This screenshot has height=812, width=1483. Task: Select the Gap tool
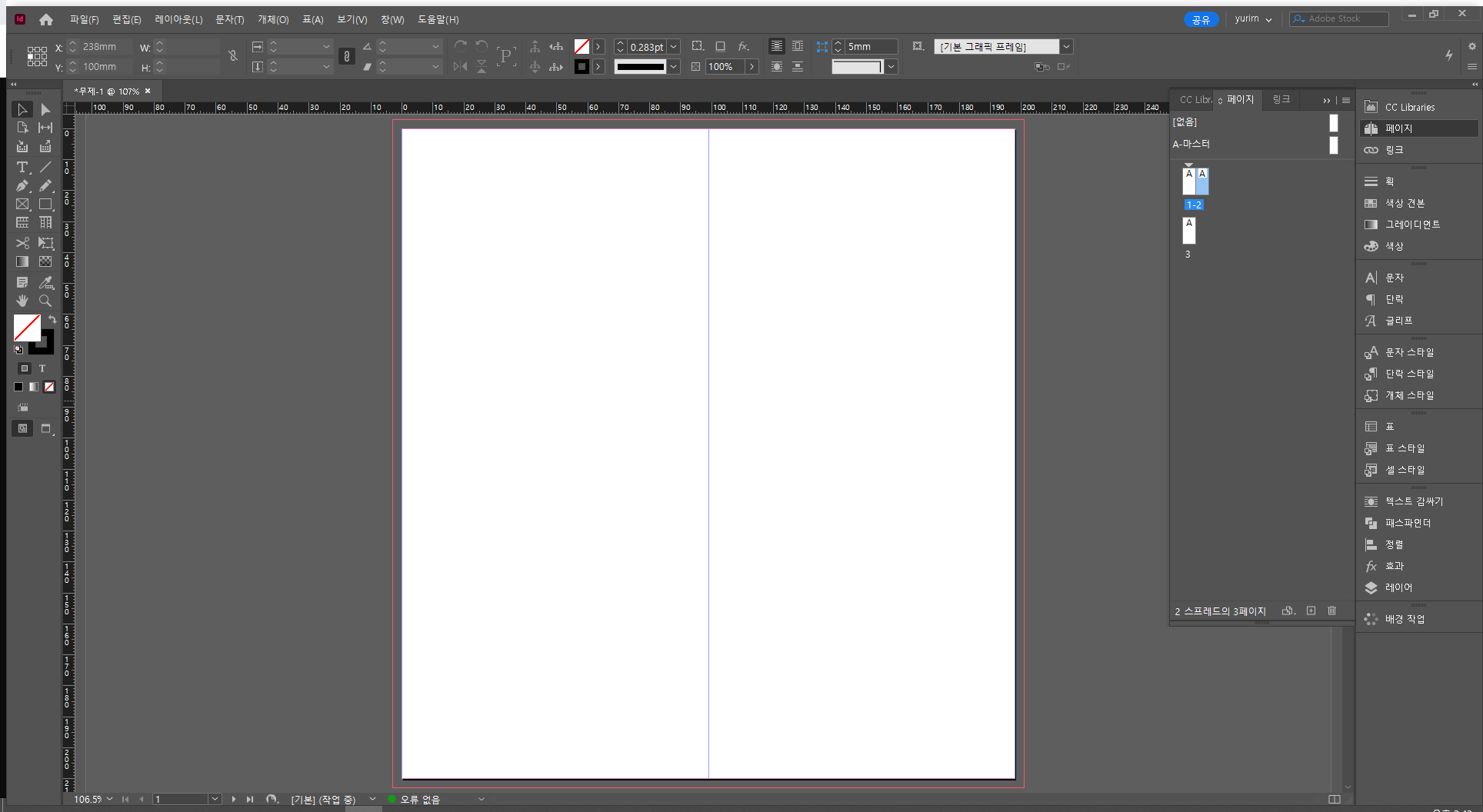[45, 128]
